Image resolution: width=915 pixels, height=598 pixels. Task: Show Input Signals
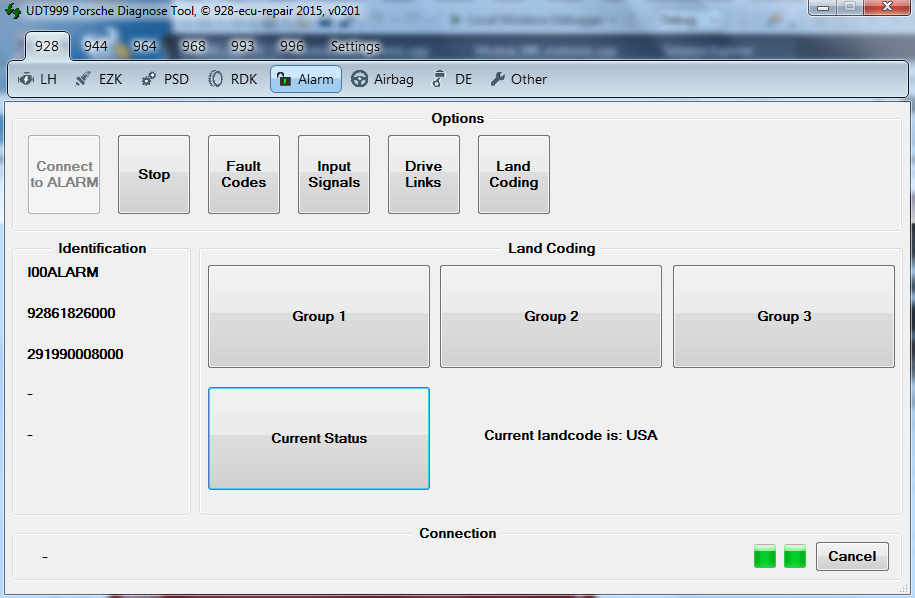pos(334,175)
